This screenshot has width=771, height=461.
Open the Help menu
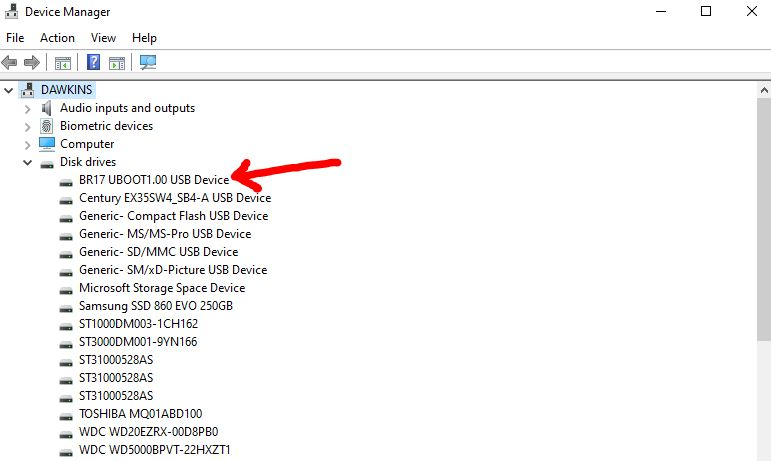(x=144, y=38)
